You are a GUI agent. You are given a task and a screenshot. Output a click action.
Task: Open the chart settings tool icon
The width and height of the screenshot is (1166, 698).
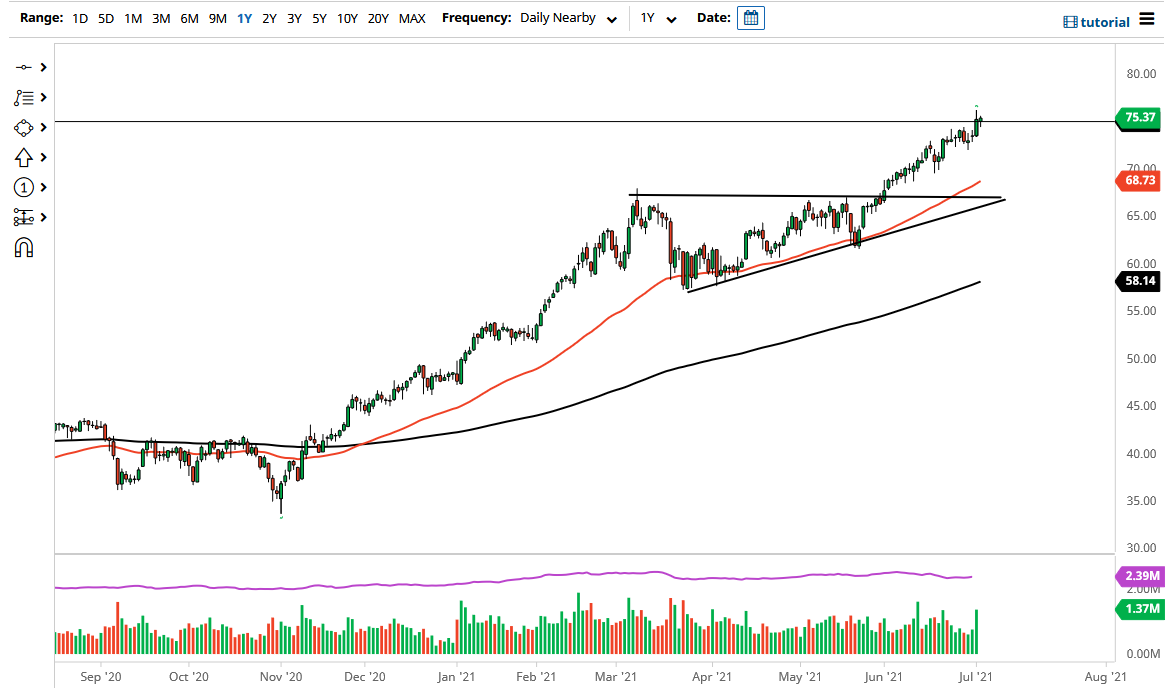[x=25, y=217]
